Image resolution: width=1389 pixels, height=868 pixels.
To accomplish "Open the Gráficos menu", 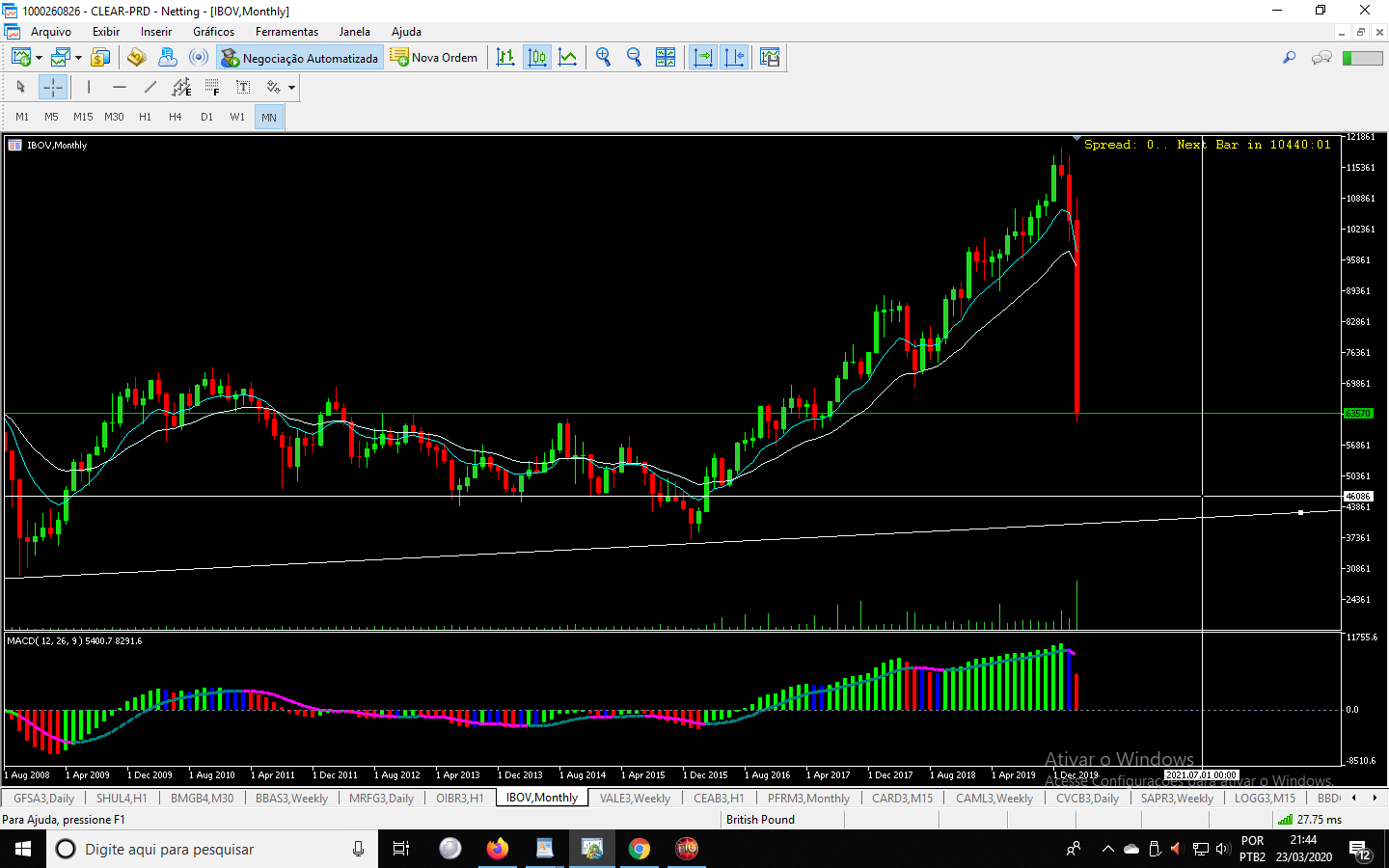I will pyautogui.click(x=213, y=32).
